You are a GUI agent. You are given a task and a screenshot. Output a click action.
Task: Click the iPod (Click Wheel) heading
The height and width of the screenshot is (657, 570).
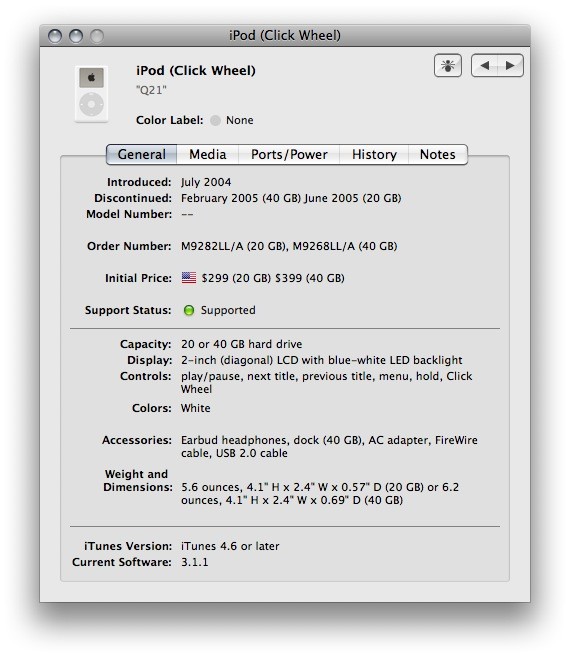click(x=196, y=70)
